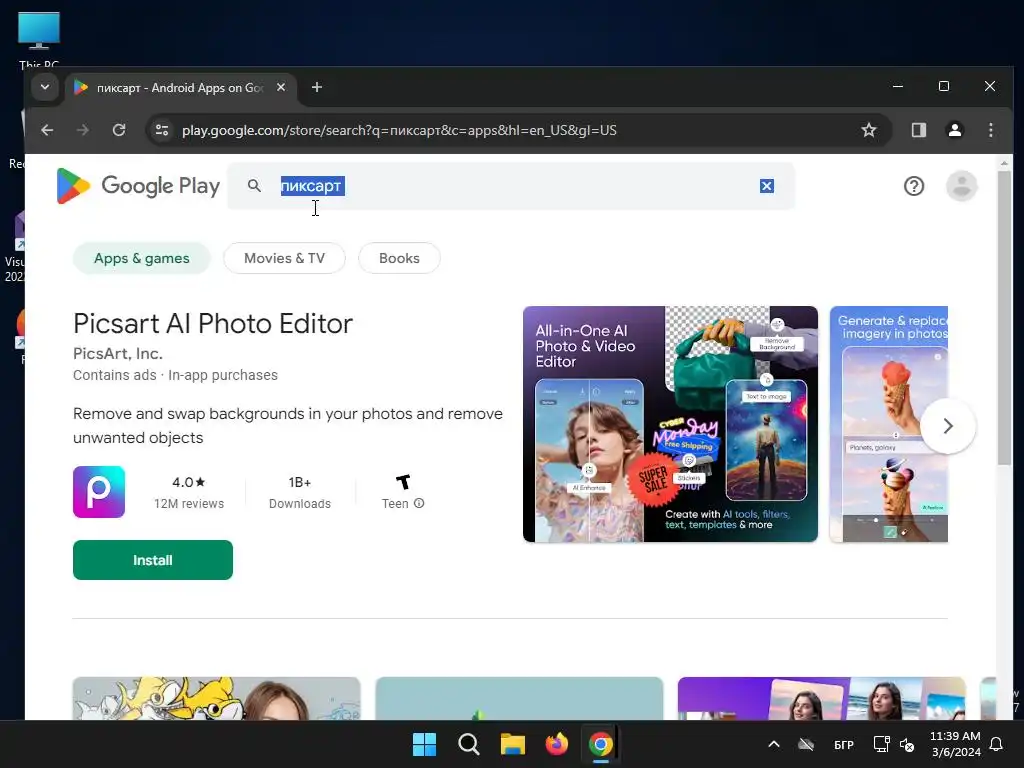Click the Google Play search input field
The image size is (1024, 768).
click(511, 186)
